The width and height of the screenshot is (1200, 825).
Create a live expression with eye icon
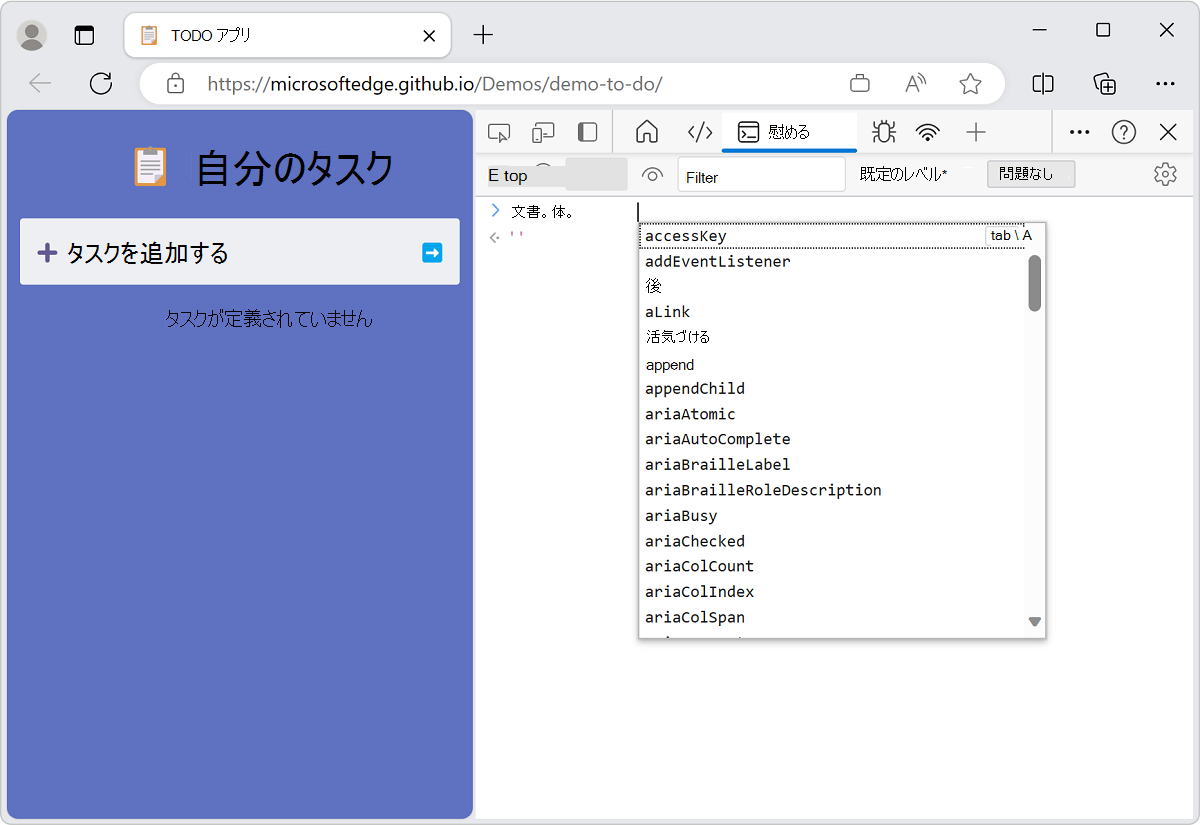point(652,174)
